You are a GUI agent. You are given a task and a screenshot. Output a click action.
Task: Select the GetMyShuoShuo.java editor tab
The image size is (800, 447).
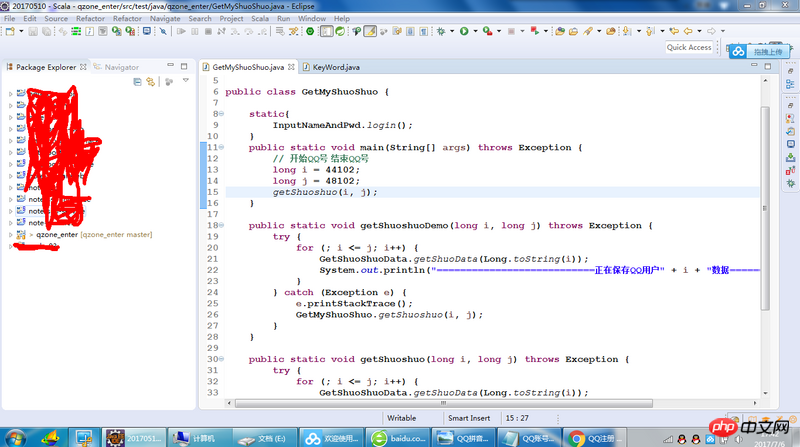[248, 67]
